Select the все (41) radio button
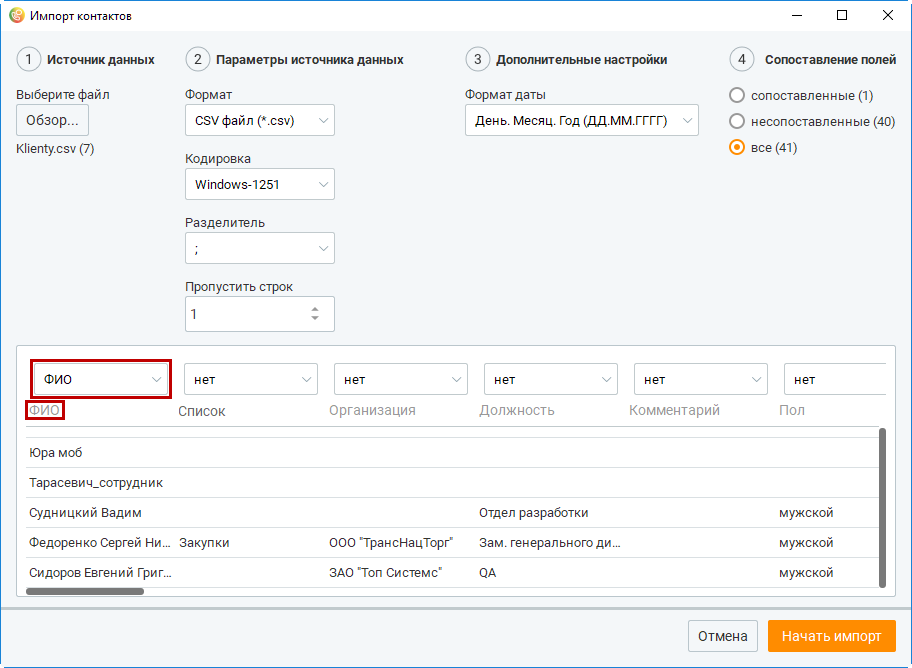This screenshot has height=668, width=912. [737, 147]
